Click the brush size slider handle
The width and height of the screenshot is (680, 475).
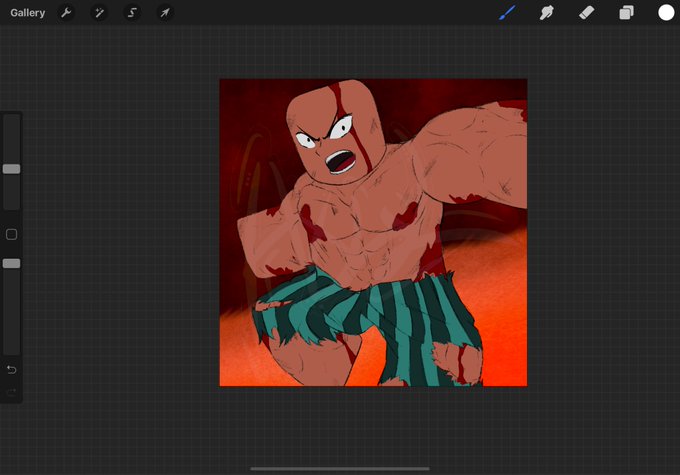(11, 169)
